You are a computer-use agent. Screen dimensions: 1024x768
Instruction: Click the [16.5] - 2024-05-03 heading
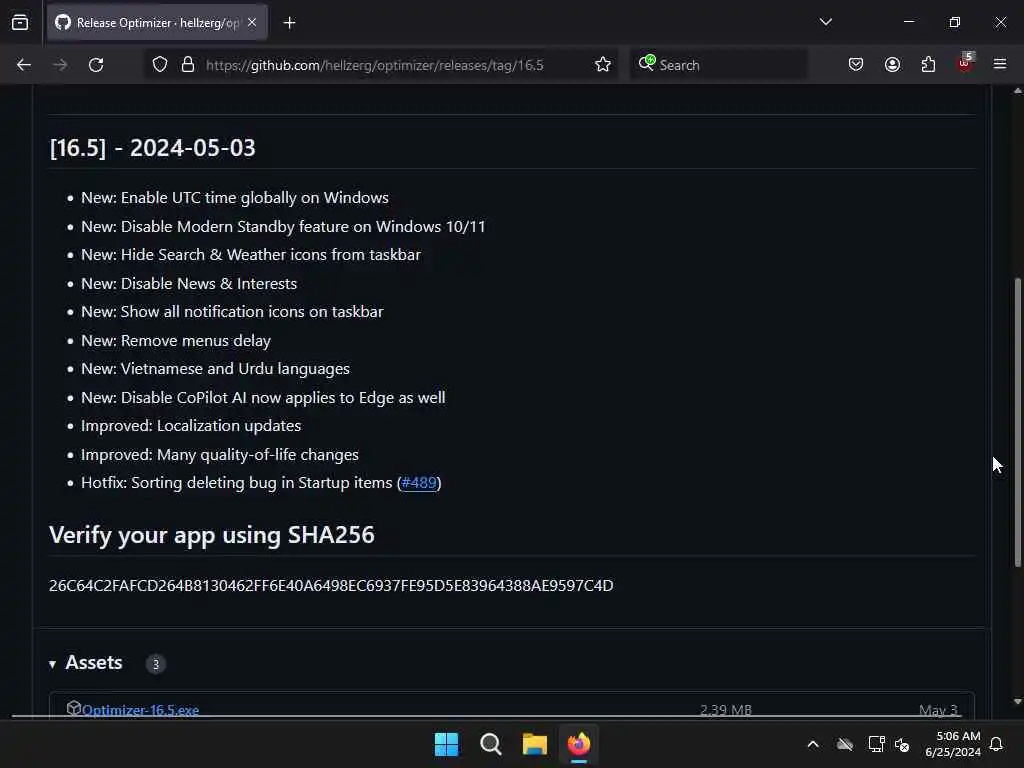coord(153,148)
